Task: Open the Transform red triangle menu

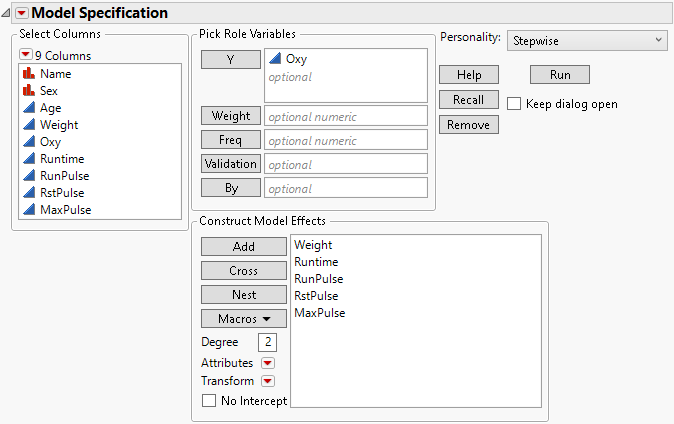Action: [x=268, y=381]
